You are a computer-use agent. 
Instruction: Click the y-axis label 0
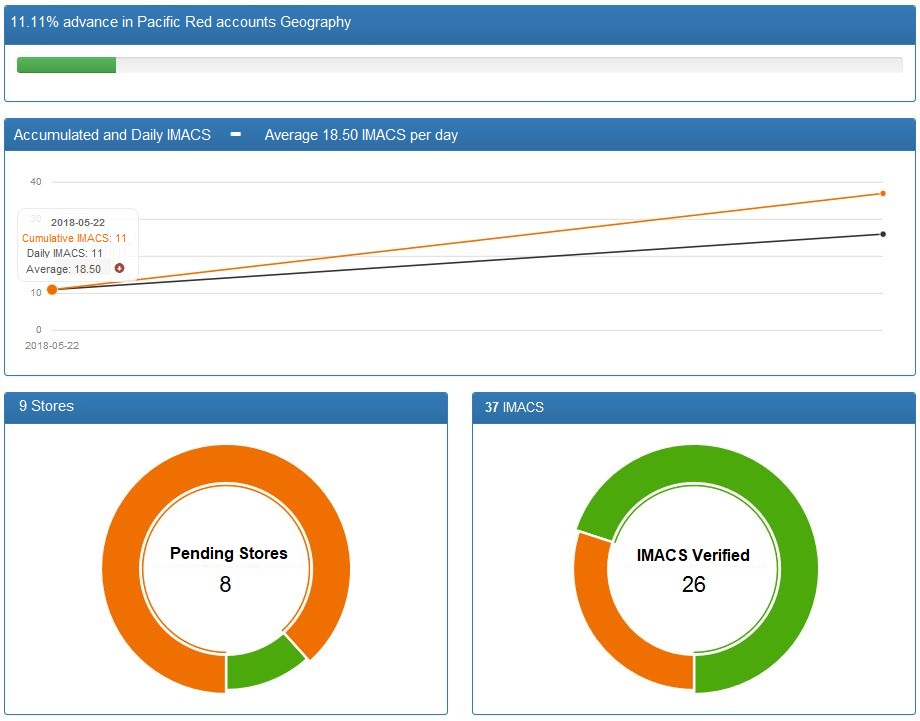(39, 330)
